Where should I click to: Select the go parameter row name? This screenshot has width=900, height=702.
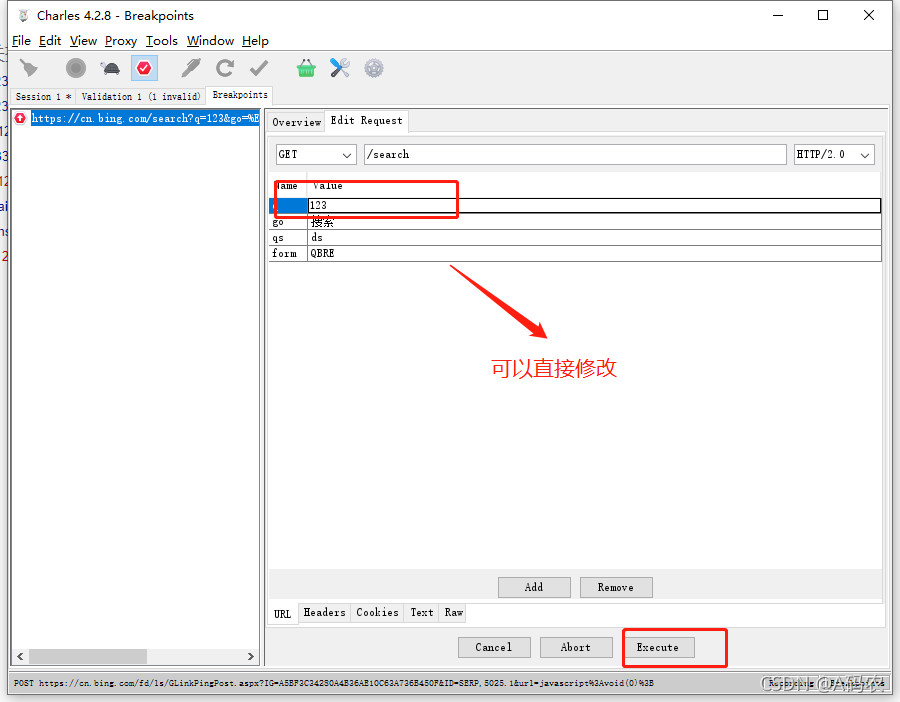pyautogui.click(x=288, y=222)
